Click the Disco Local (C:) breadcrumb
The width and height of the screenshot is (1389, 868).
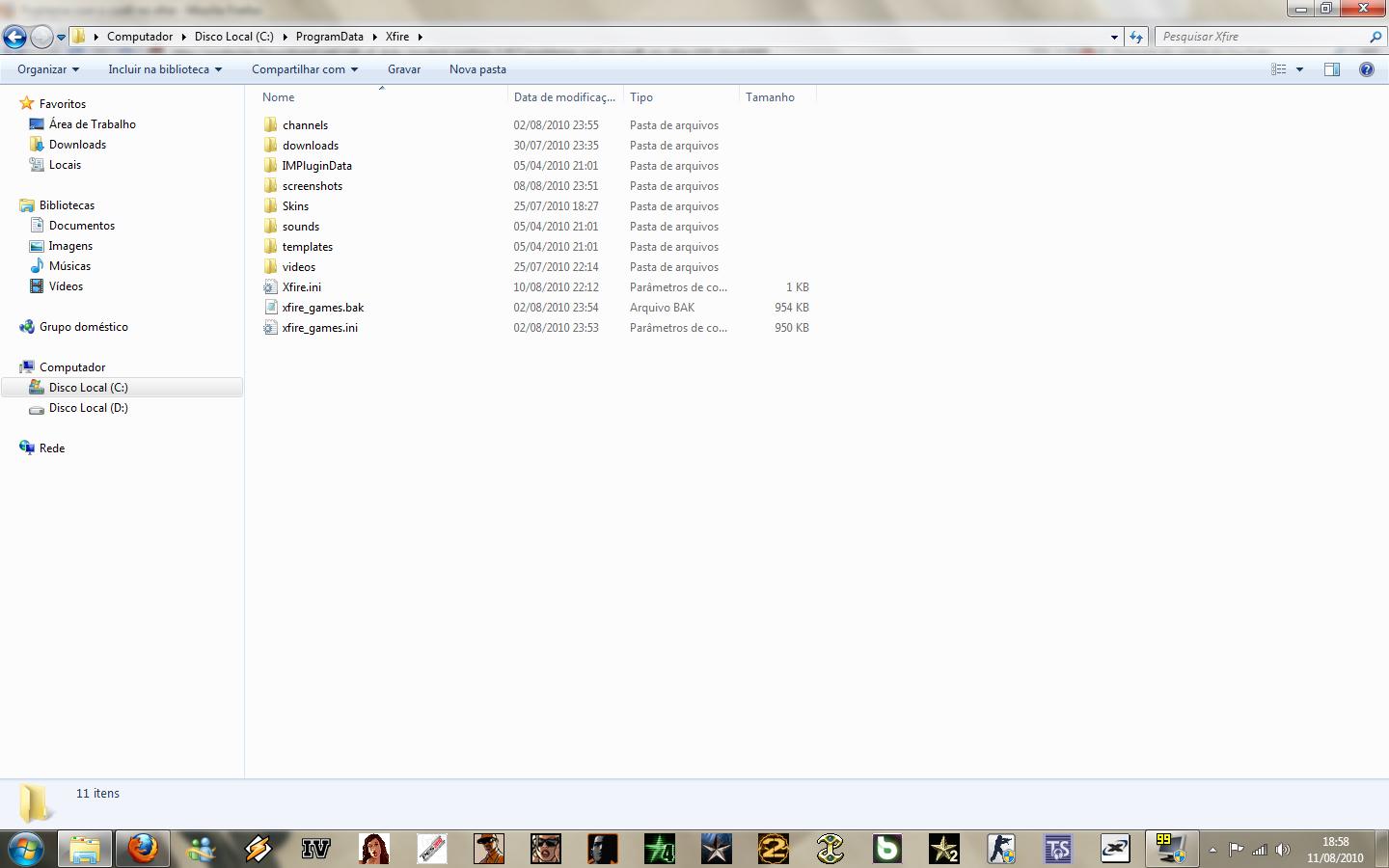coord(234,37)
